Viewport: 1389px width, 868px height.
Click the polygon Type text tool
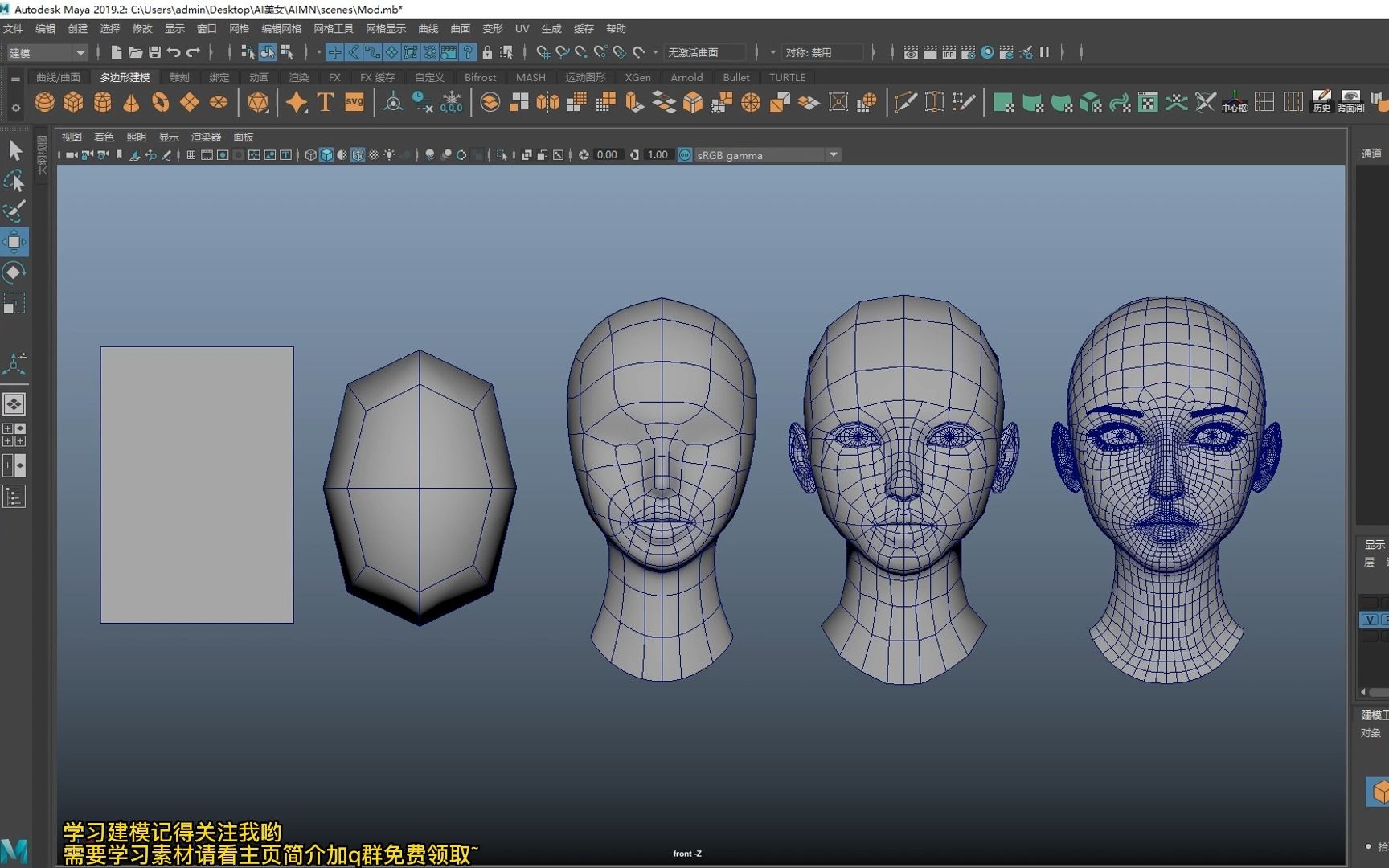coord(326,102)
